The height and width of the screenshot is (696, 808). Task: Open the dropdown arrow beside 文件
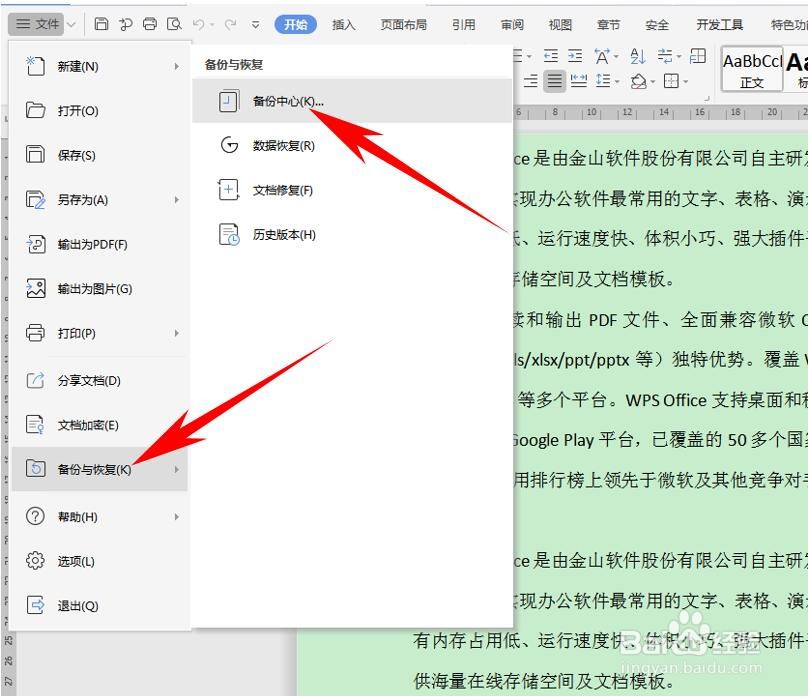click(72, 24)
